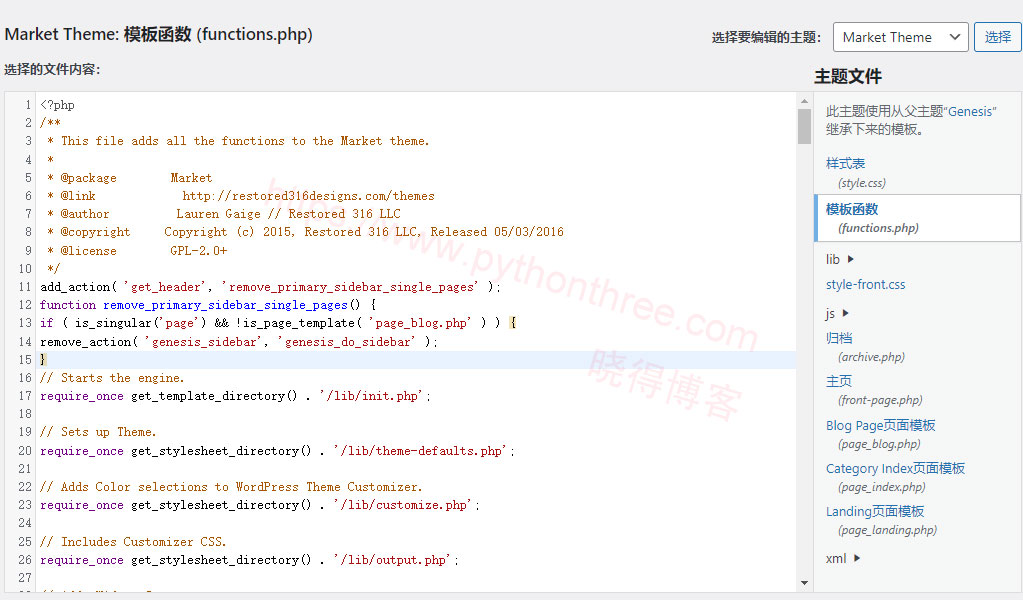The image size is (1023, 600).
Task: Open Landing页面模板 file
Action: [x=875, y=511]
